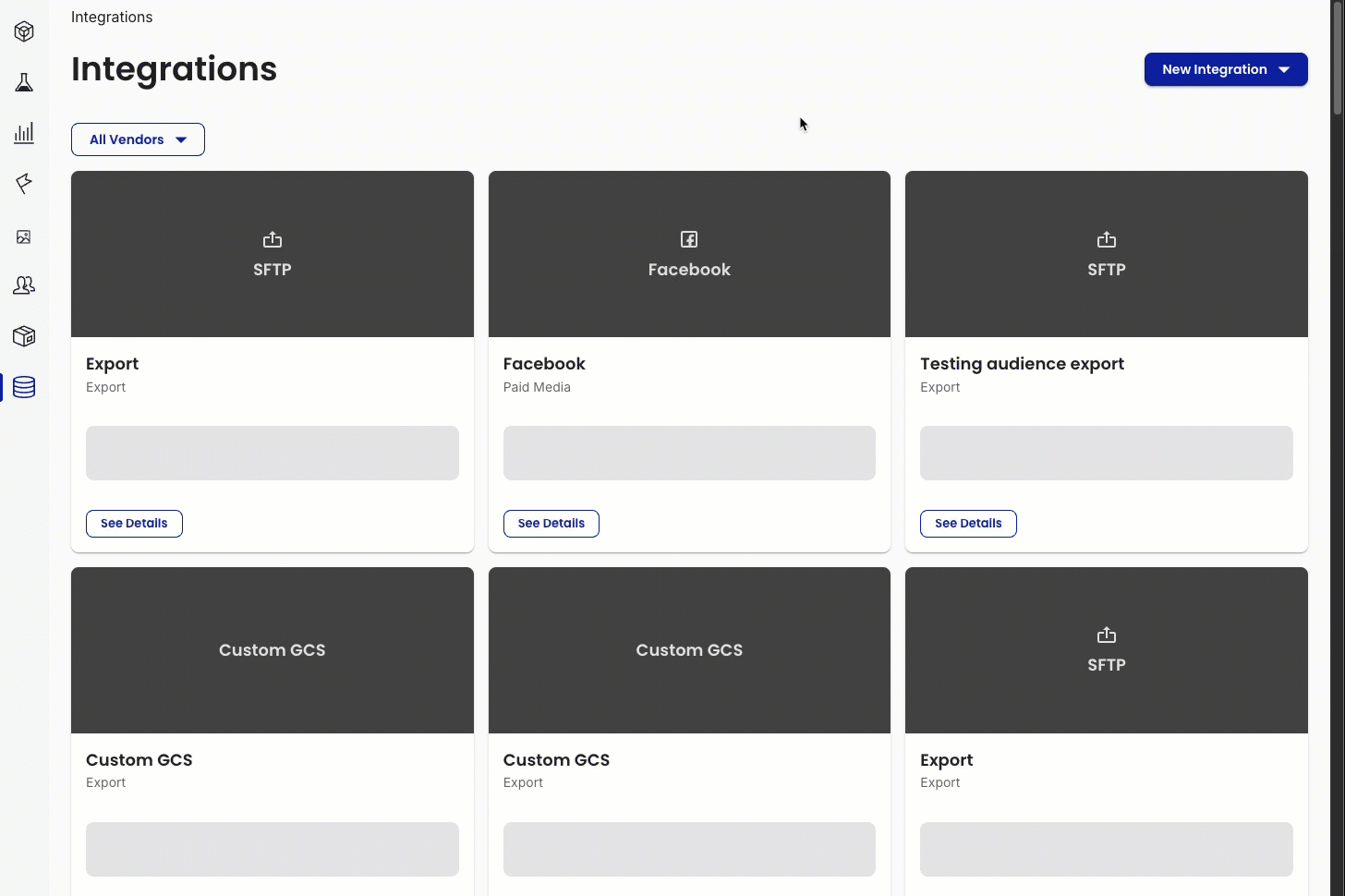1345x896 pixels.
Task: Expand the All Vendors filter dropdown
Action: (x=138, y=139)
